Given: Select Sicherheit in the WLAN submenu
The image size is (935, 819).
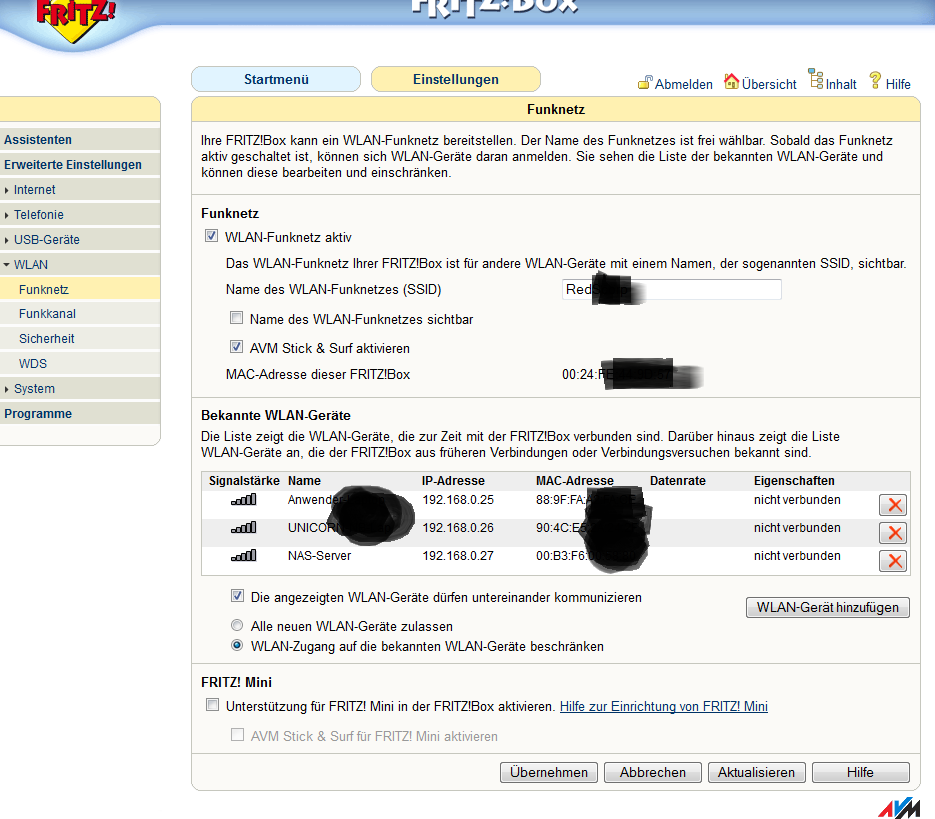Looking at the screenshot, I should pos(80,339).
